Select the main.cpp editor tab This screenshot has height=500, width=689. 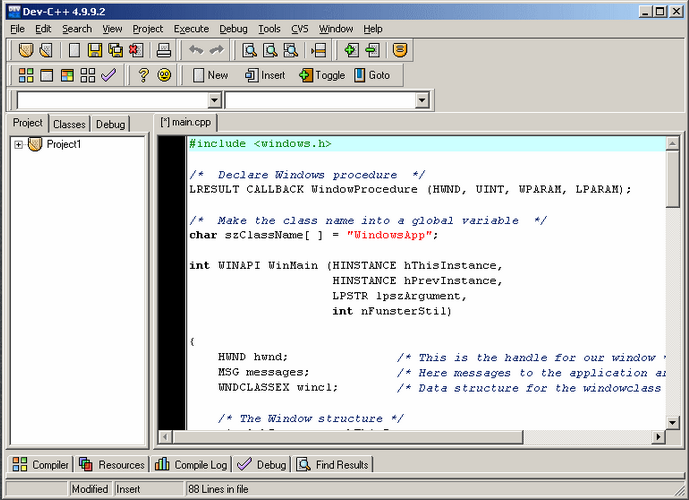click(185, 122)
